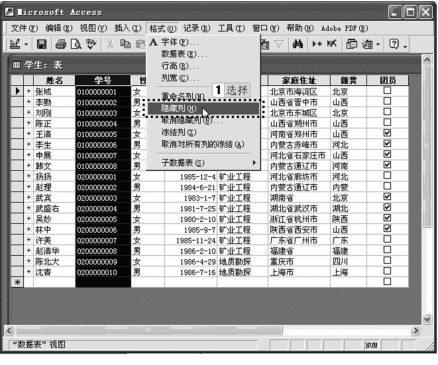The image size is (438, 365).
Task: Expand subdatasheet plus for student 0100000004
Action: coord(29,123)
